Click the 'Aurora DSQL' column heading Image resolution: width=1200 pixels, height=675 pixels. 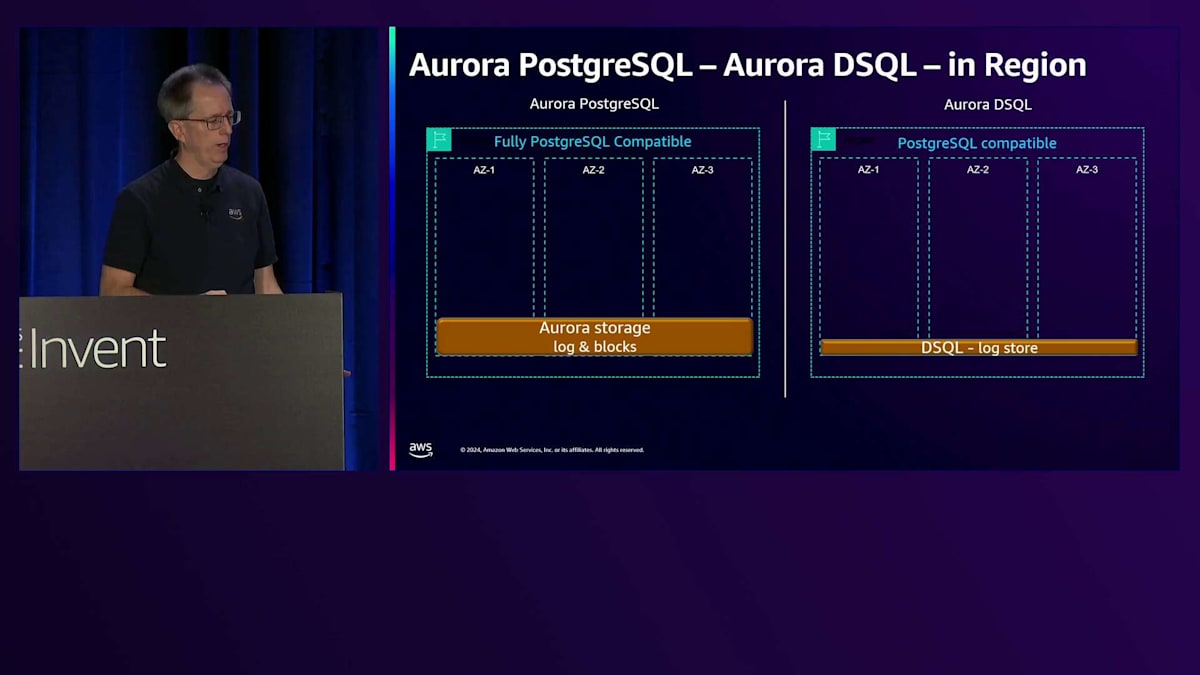pyautogui.click(x=988, y=104)
